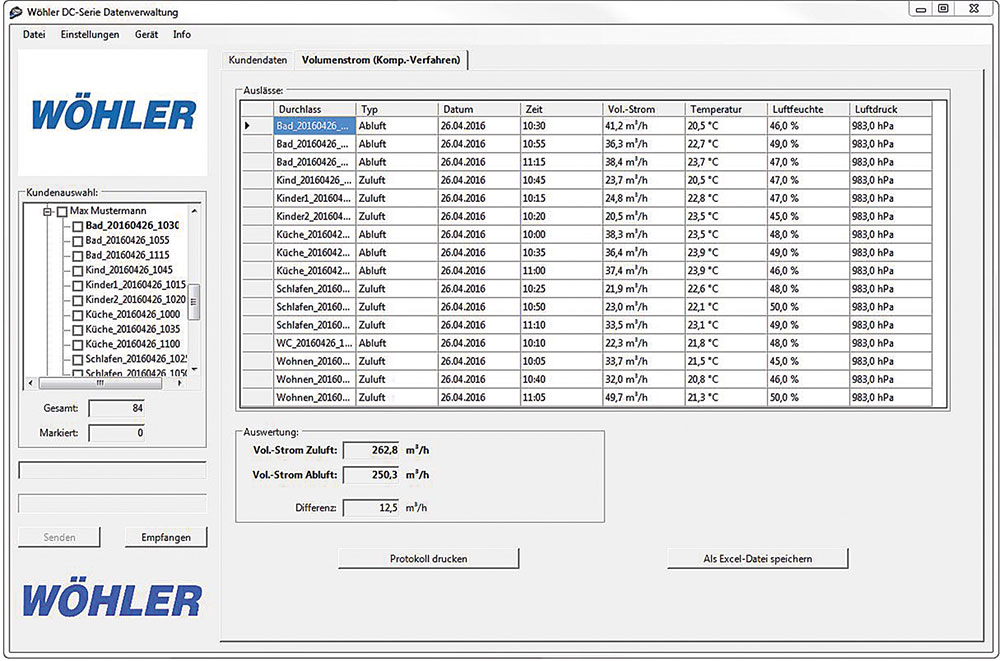
Task: Click the customer tree's horizontal scrollbar thumb
Action: [100, 383]
